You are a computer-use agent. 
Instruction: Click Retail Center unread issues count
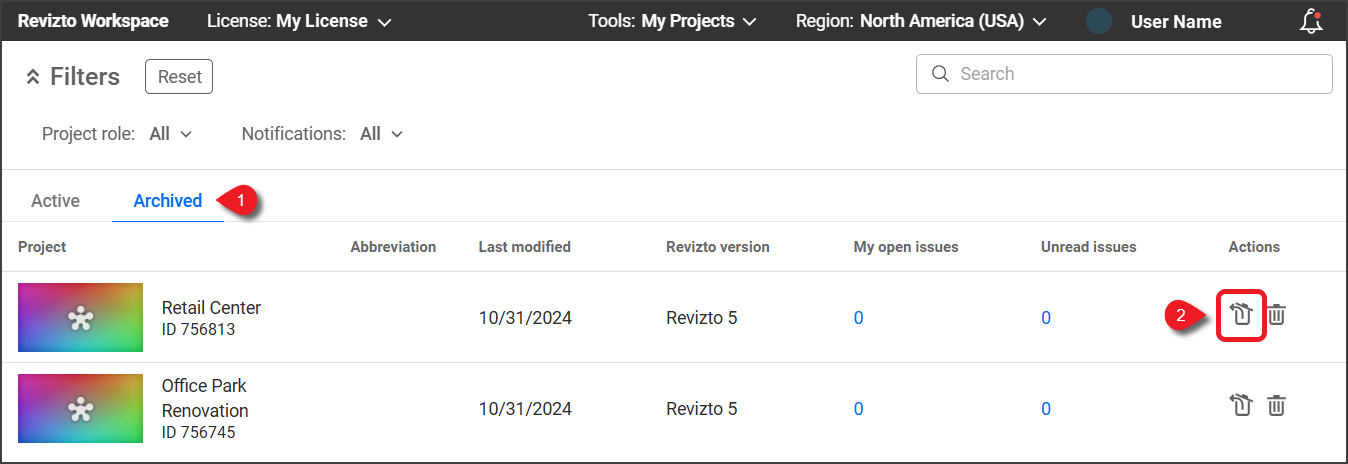(1046, 318)
